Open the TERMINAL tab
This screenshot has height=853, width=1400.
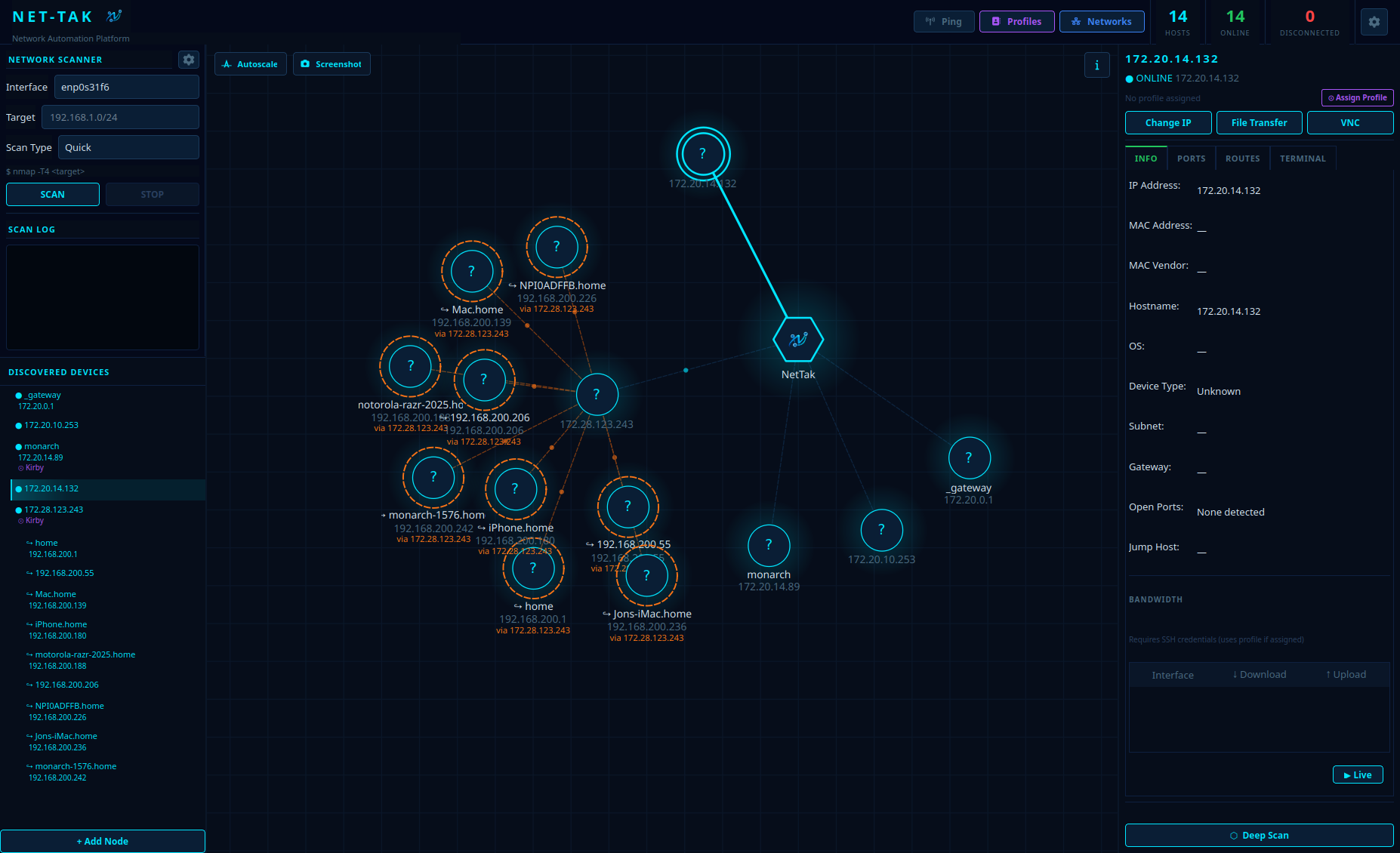[x=1303, y=158]
